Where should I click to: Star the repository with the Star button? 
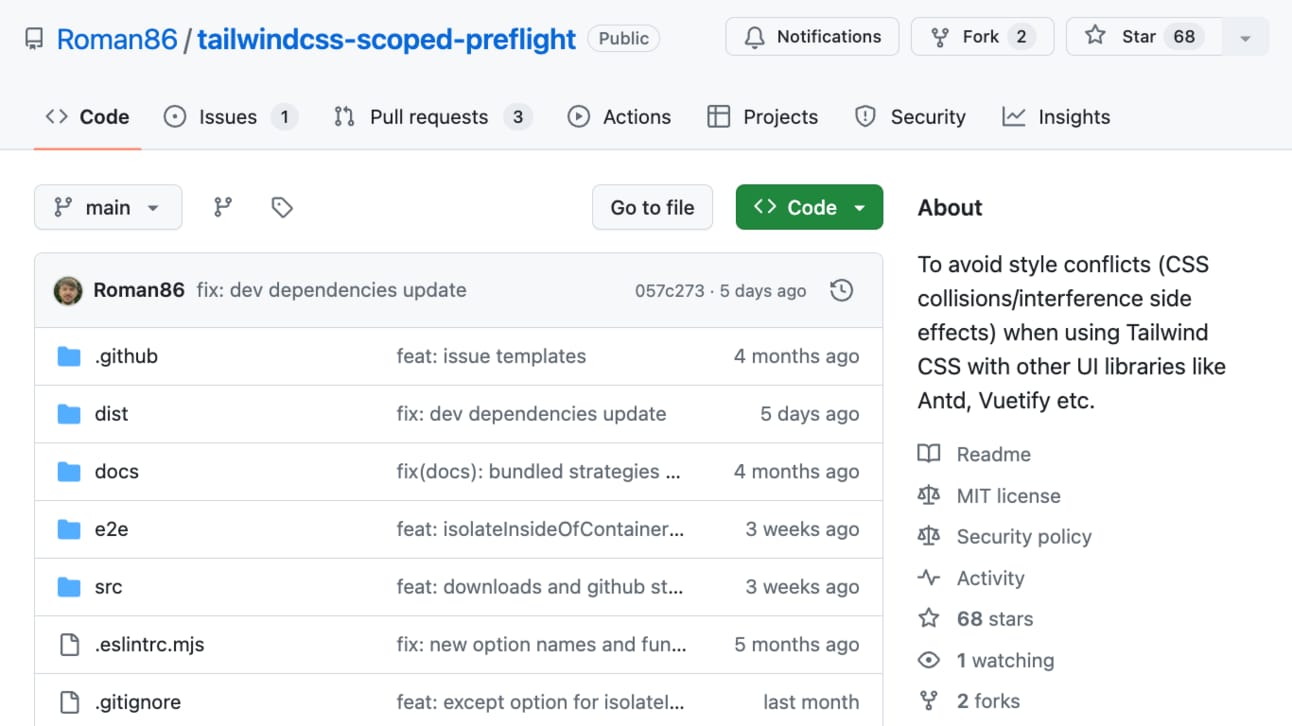pyautogui.click(x=1144, y=37)
